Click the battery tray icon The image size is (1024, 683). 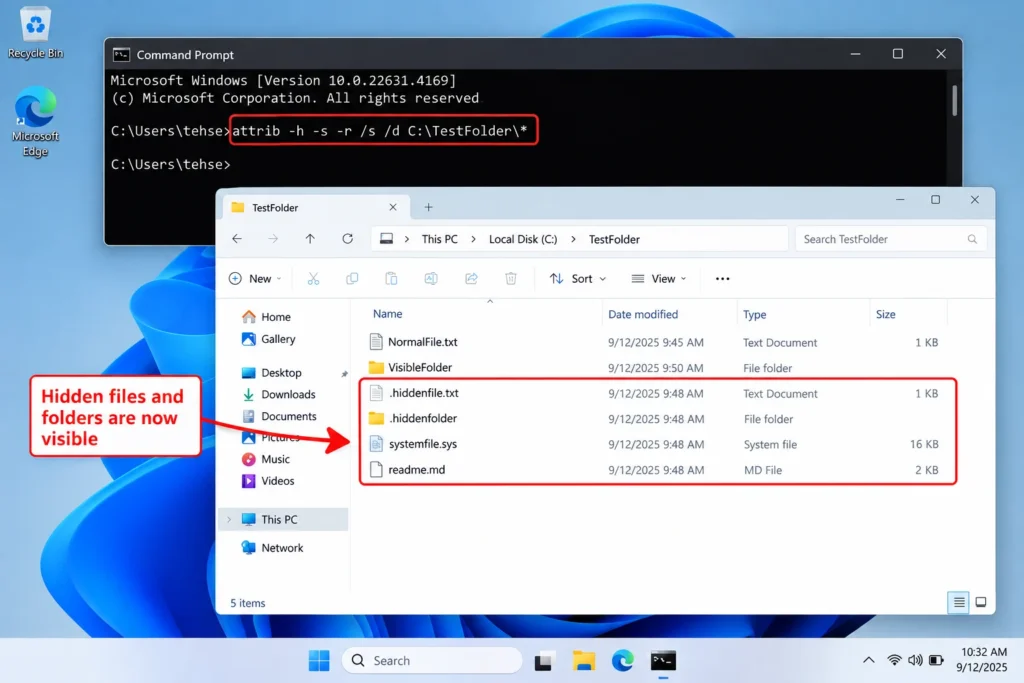(936, 660)
